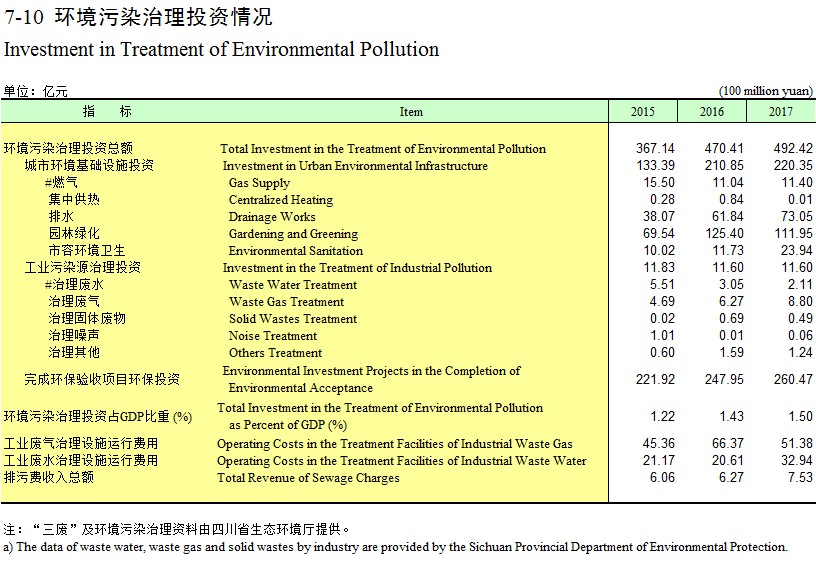Click the 'Centralized Heating' row label
This screenshot has width=816, height=572.
pos(280,200)
